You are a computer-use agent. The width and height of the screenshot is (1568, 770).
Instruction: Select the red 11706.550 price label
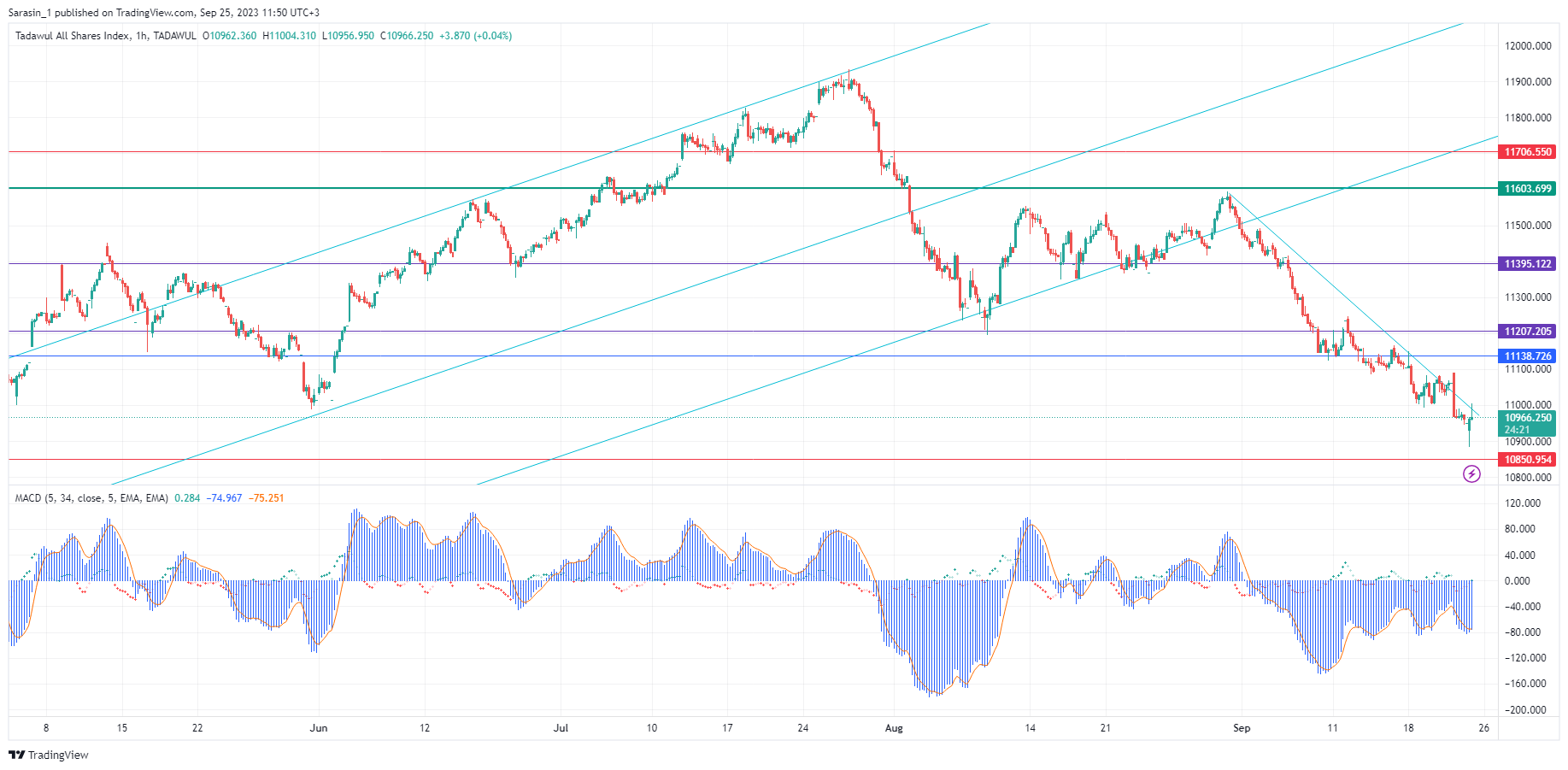pos(1528,152)
